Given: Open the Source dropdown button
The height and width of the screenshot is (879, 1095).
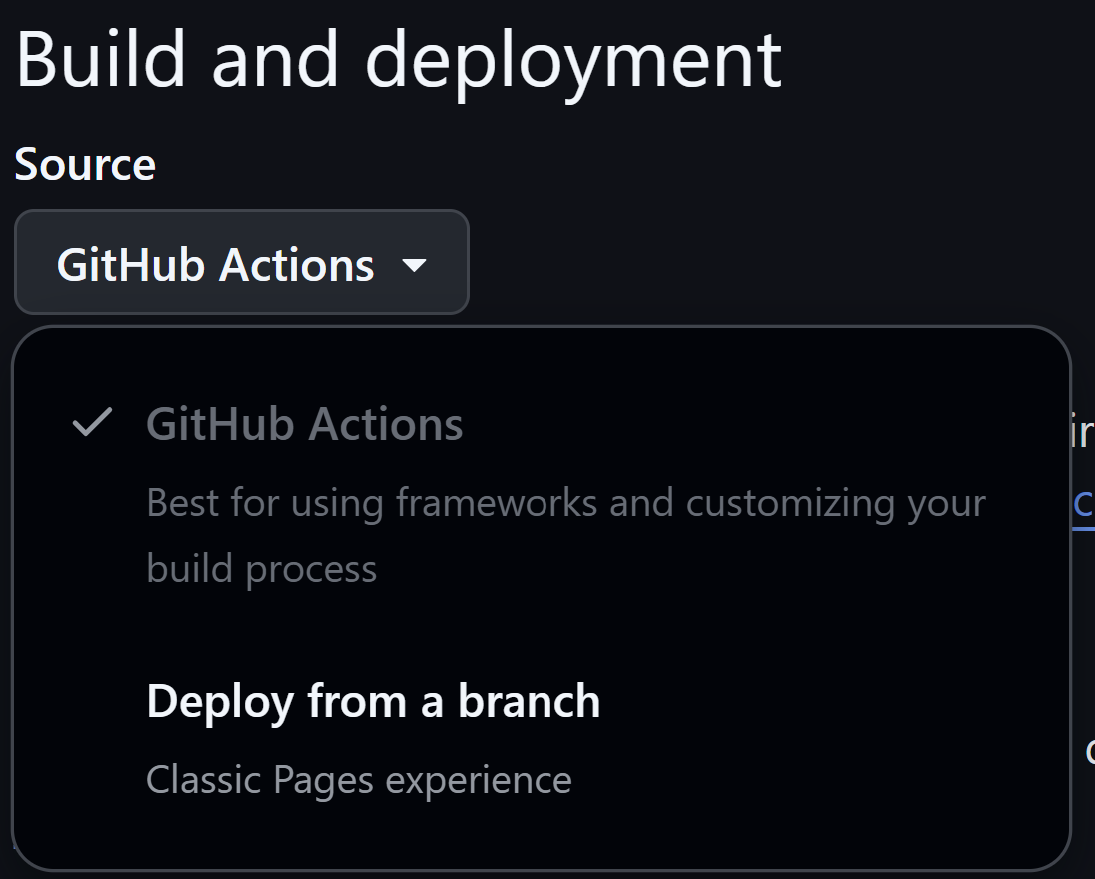Looking at the screenshot, I should coord(241,263).
